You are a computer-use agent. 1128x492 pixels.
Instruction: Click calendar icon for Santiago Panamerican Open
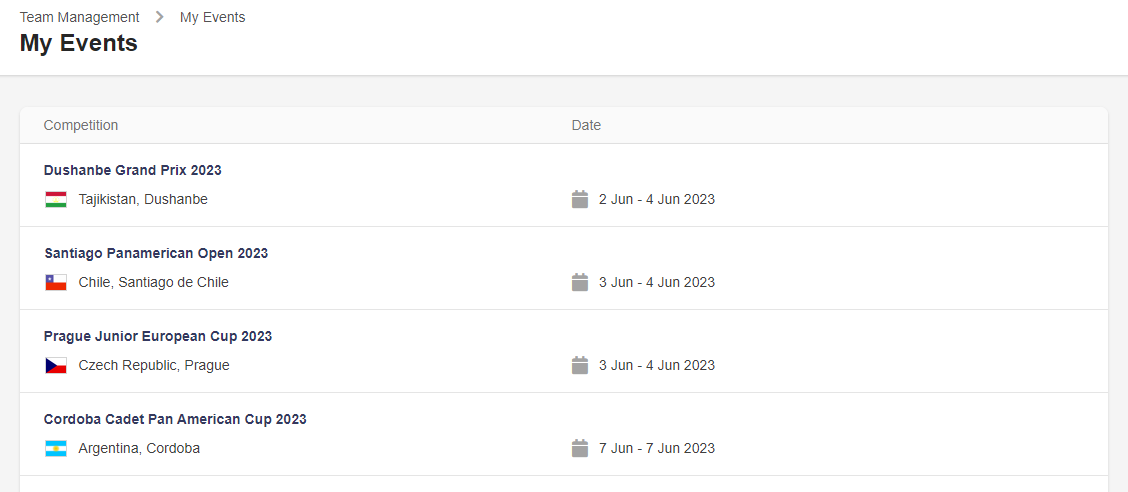point(580,282)
